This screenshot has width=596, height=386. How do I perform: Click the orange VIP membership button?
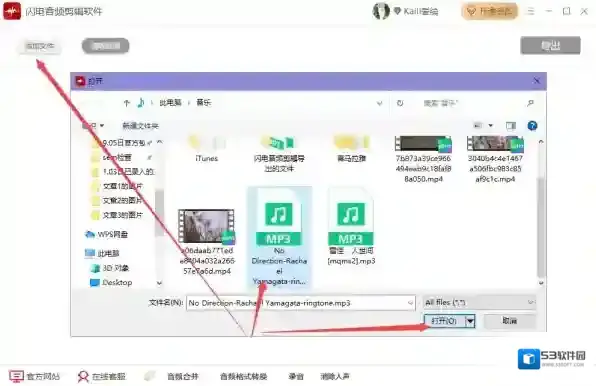pos(490,11)
